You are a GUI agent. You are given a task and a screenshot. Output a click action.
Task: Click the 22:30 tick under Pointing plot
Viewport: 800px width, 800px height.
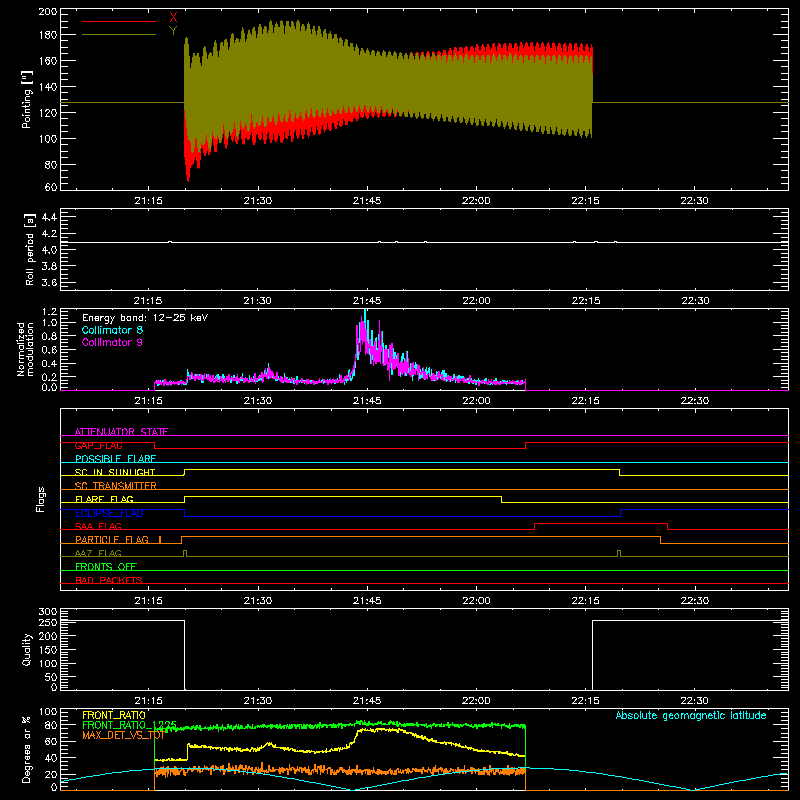[694, 201]
